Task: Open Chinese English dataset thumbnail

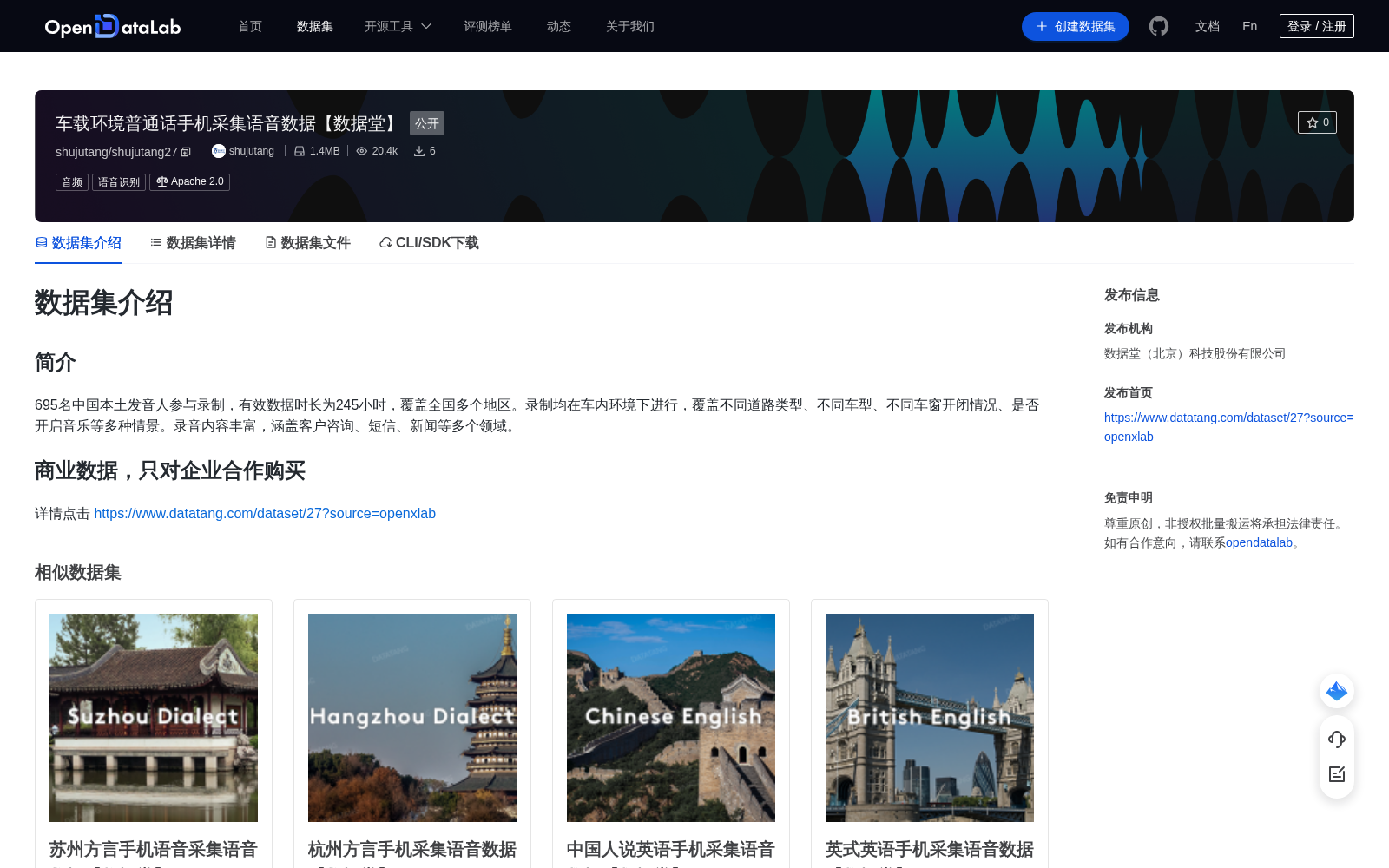Action: pyautogui.click(x=671, y=718)
